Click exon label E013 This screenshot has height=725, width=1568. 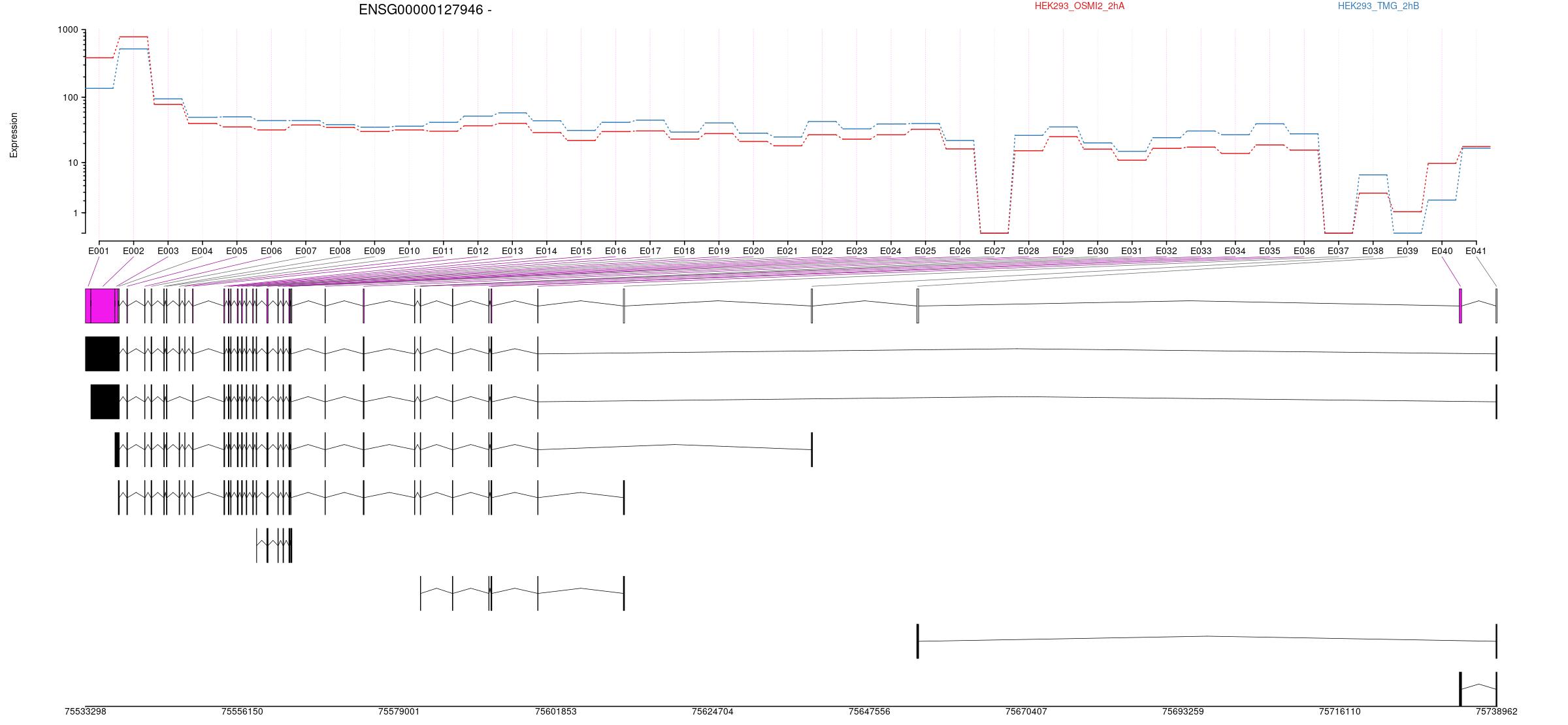(x=512, y=251)
